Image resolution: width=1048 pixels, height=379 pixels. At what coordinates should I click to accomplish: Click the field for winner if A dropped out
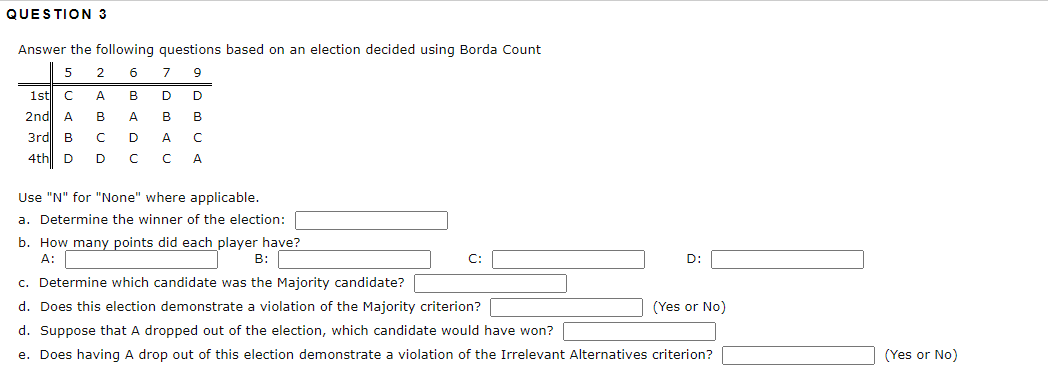tap(640, 332)
